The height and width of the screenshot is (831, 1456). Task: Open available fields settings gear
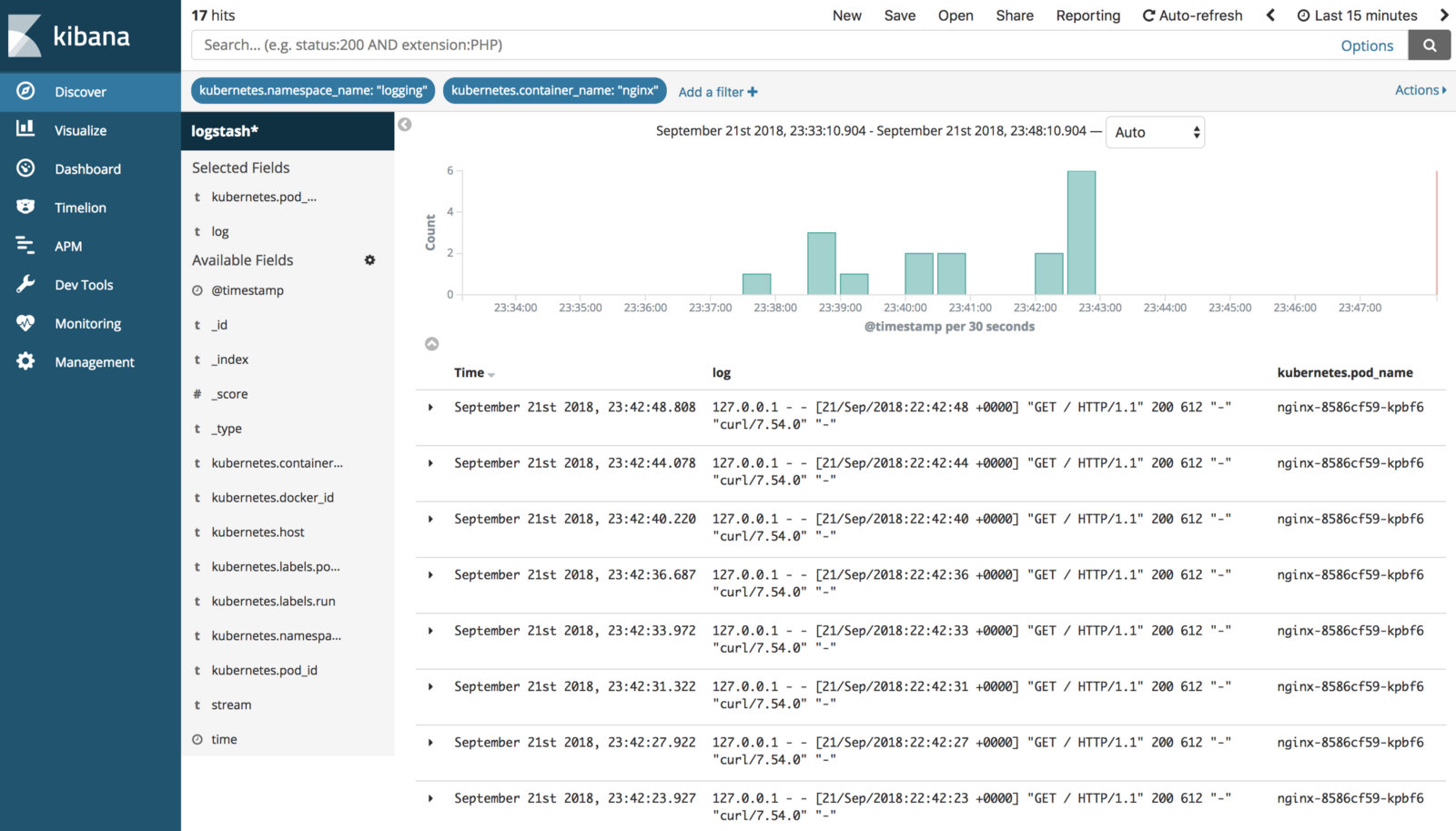click(369, 260)
